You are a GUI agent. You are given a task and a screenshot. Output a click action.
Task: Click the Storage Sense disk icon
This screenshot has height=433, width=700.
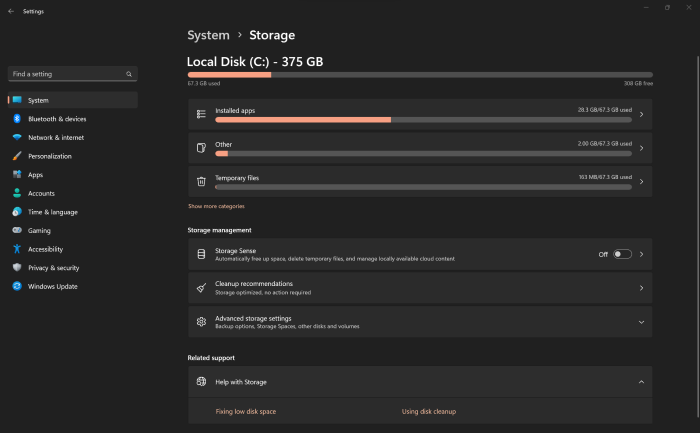pos(201,254)
